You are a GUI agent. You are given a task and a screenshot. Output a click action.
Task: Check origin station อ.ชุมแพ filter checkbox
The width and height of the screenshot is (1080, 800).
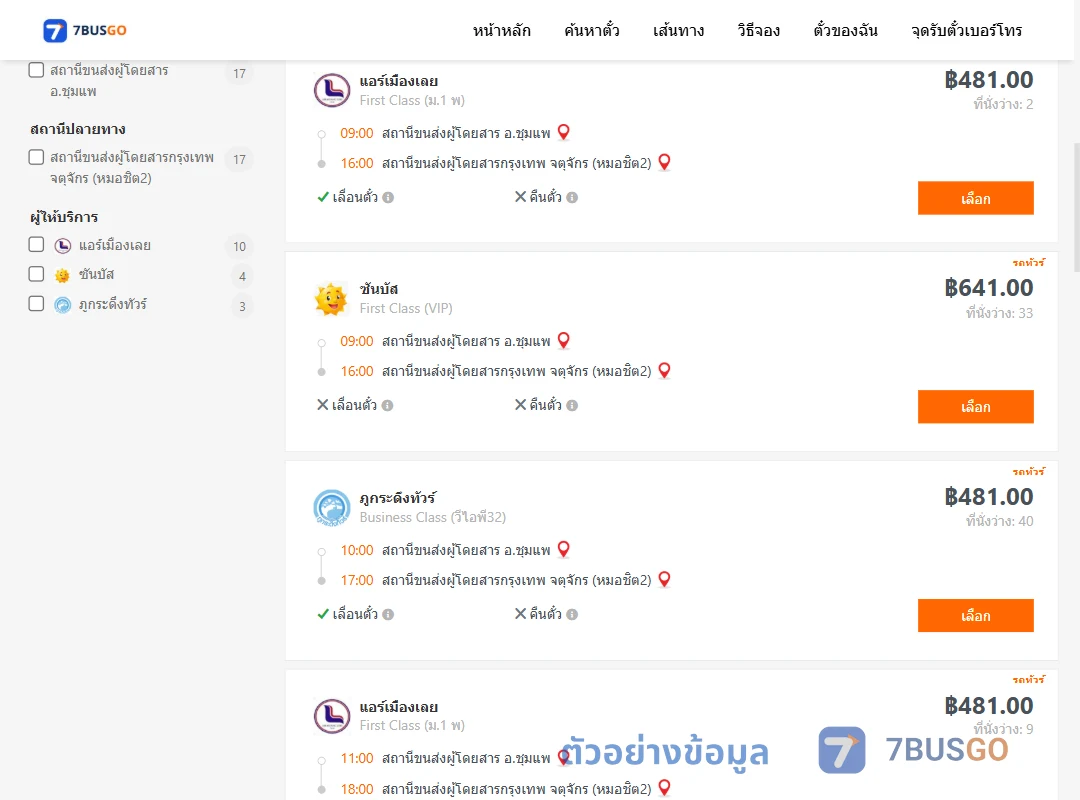(36, 70)
